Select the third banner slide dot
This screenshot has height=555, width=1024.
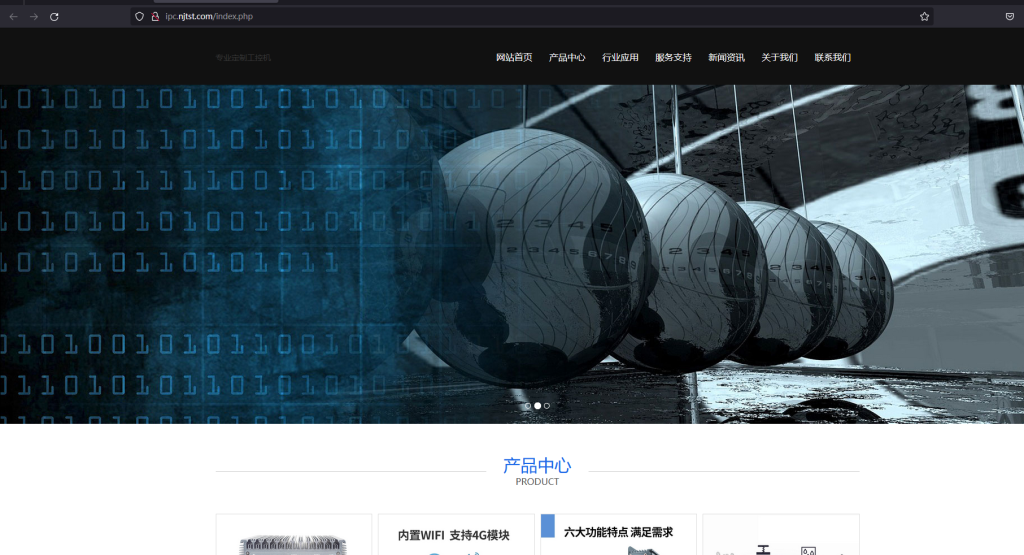pyautogui.click(x=547, y=406)
